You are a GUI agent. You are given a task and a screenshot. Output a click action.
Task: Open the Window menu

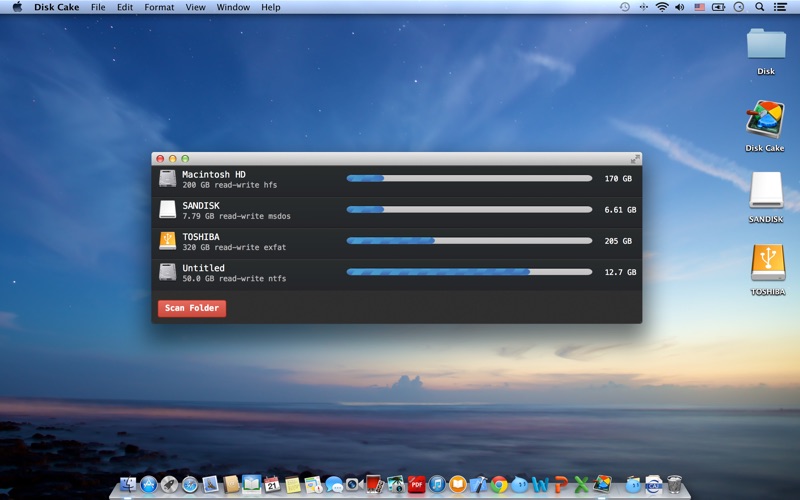click(233, 7)
